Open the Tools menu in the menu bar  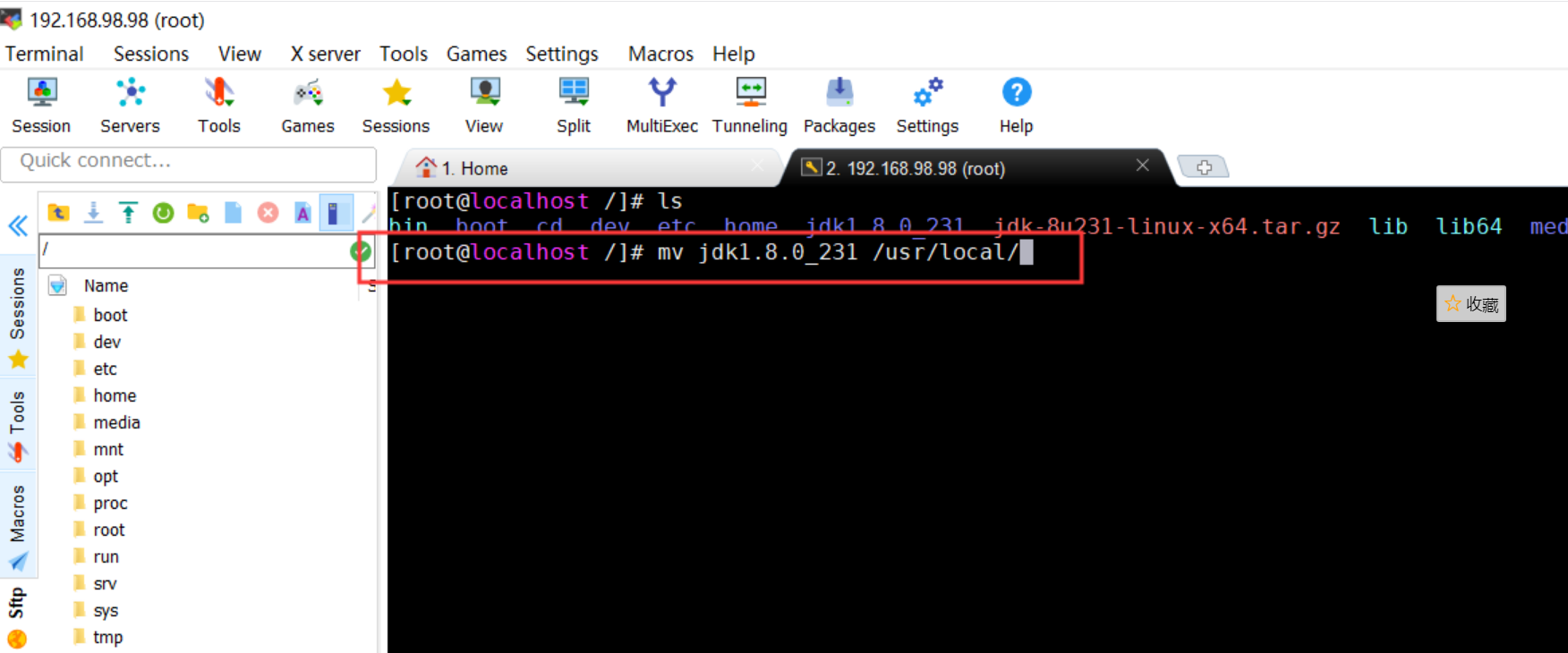404,54
